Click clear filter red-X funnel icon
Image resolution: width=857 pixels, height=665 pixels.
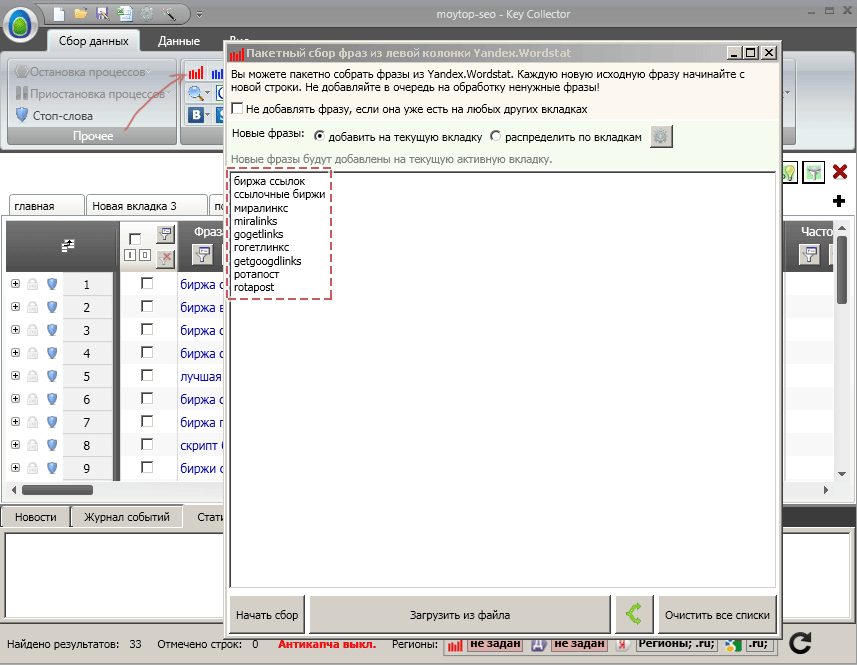coord(165,258)
